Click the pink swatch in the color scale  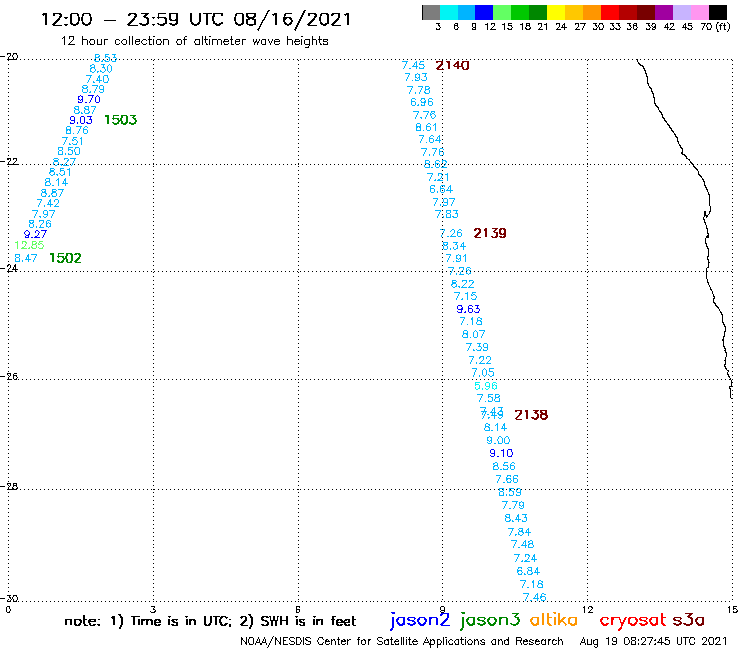pos(700,12)
